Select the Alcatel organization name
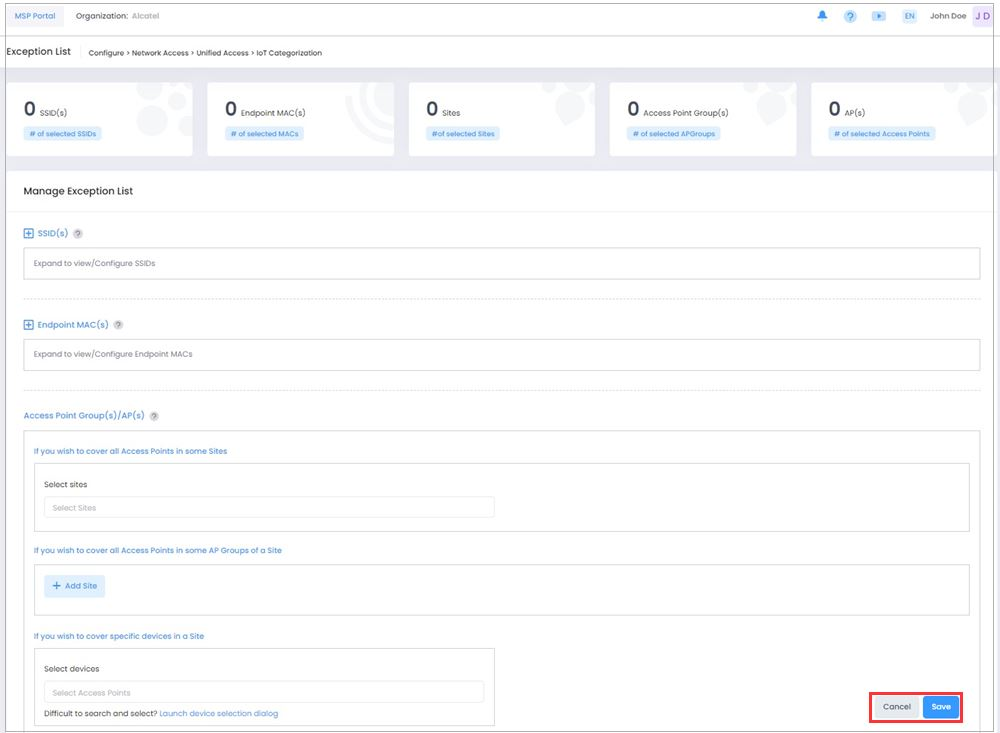The height and width of the screenshot is (733, 1000). pyautogui.click(x=145, y=16)
